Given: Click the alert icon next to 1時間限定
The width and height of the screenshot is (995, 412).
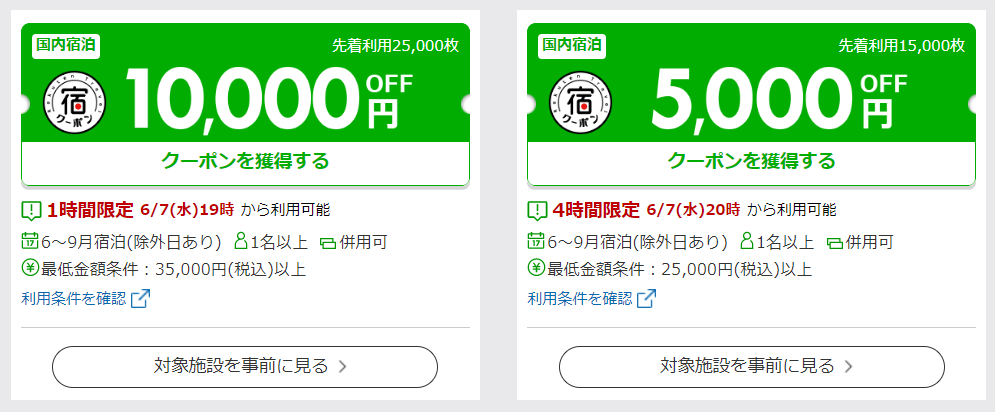Looking at the screenshot, I should pos(32,210).
